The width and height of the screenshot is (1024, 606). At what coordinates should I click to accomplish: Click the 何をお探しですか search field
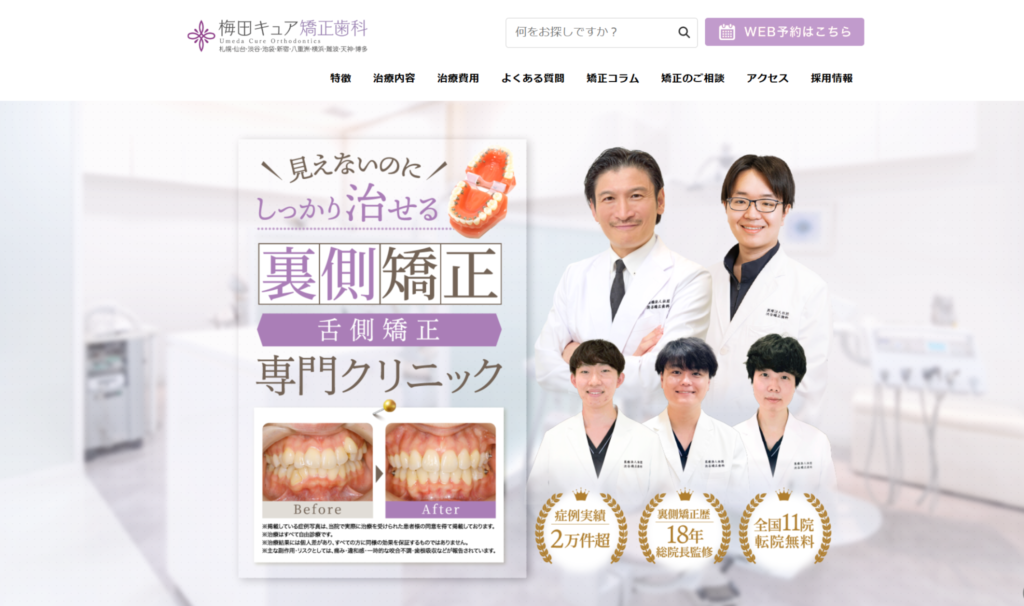point(588,32)
